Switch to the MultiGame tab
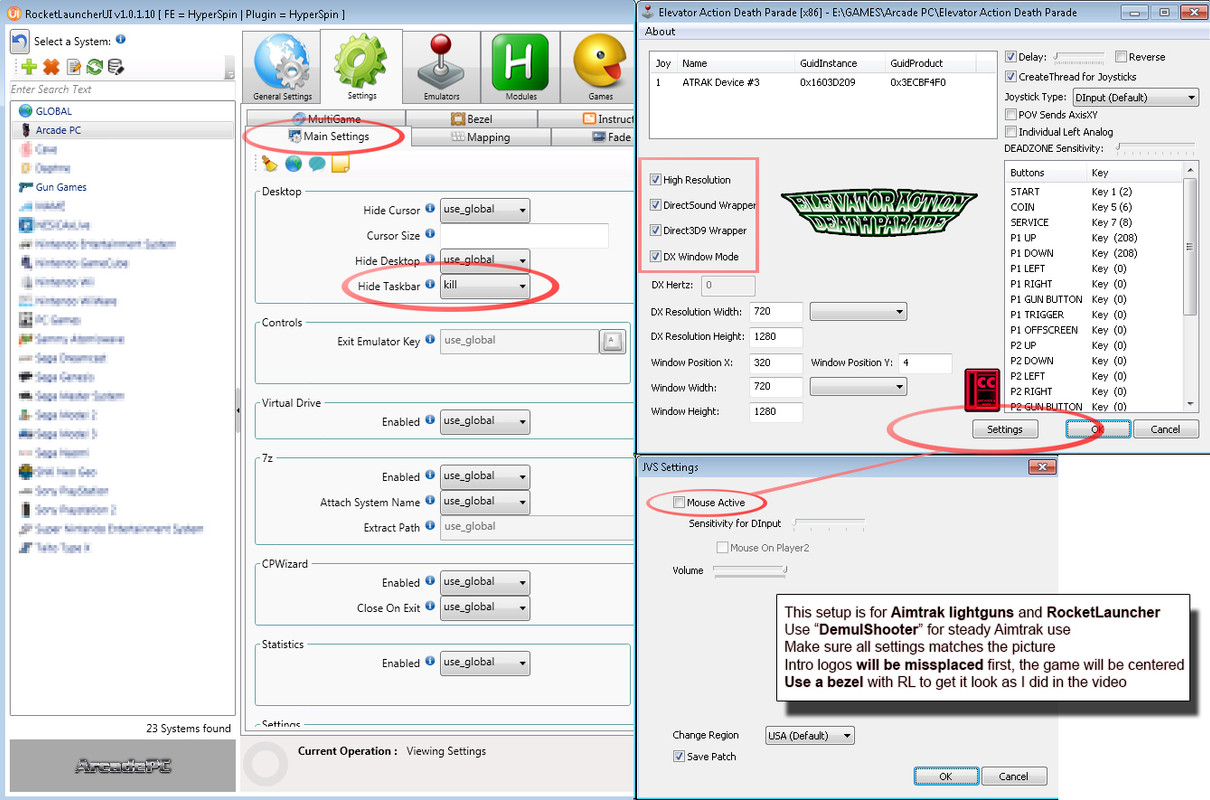Screen dimensions: 1210x800 (326, 119)
